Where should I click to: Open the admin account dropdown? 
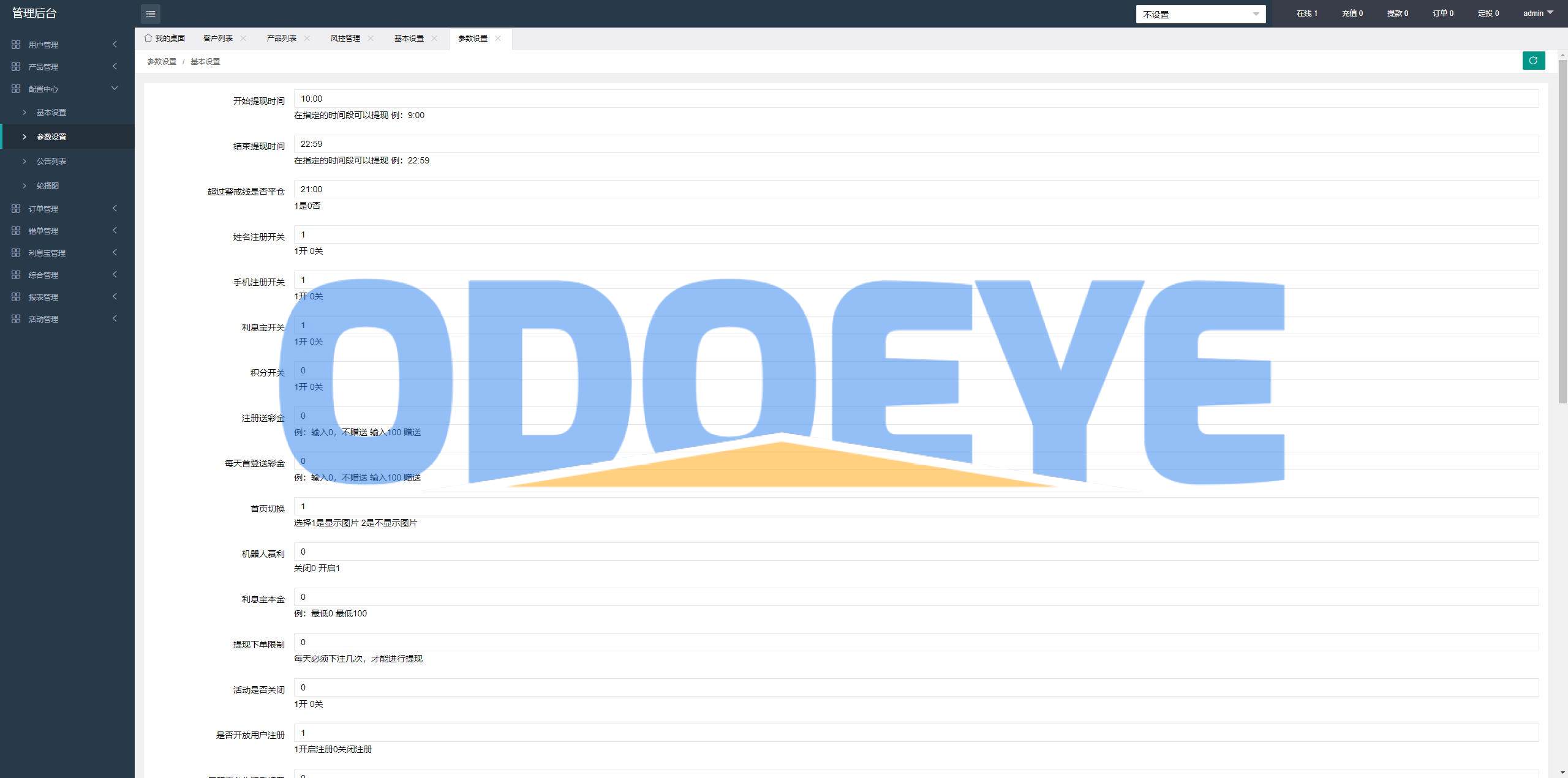click(1538, 13)
